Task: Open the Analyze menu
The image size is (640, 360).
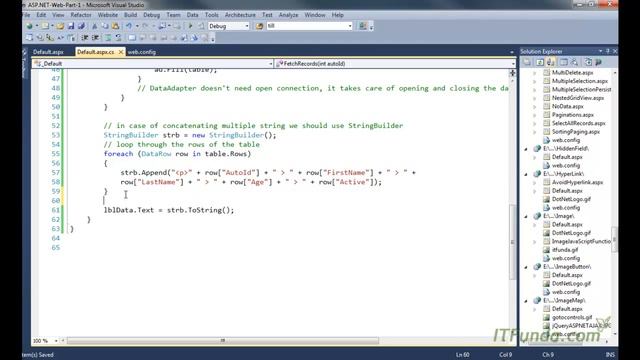Action: 288,15
